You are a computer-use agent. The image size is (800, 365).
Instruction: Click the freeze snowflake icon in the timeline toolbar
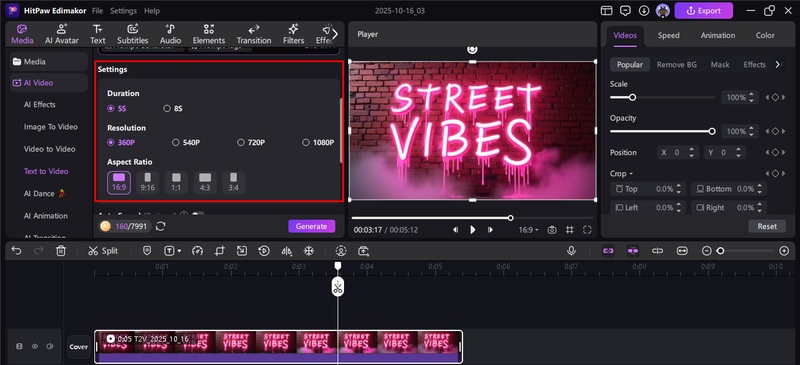point(309,251)
